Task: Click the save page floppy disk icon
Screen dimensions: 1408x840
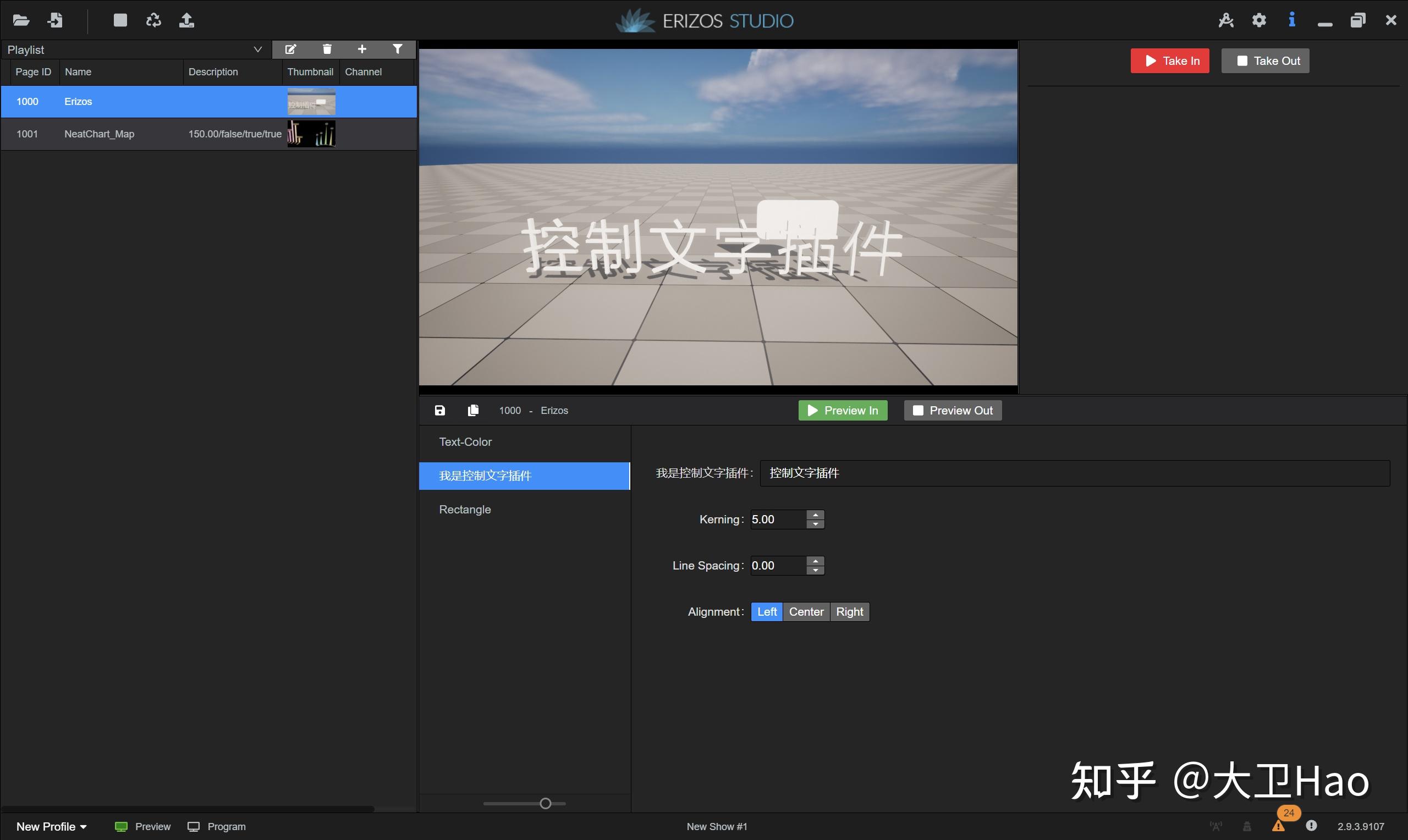Action: [440, 410]
